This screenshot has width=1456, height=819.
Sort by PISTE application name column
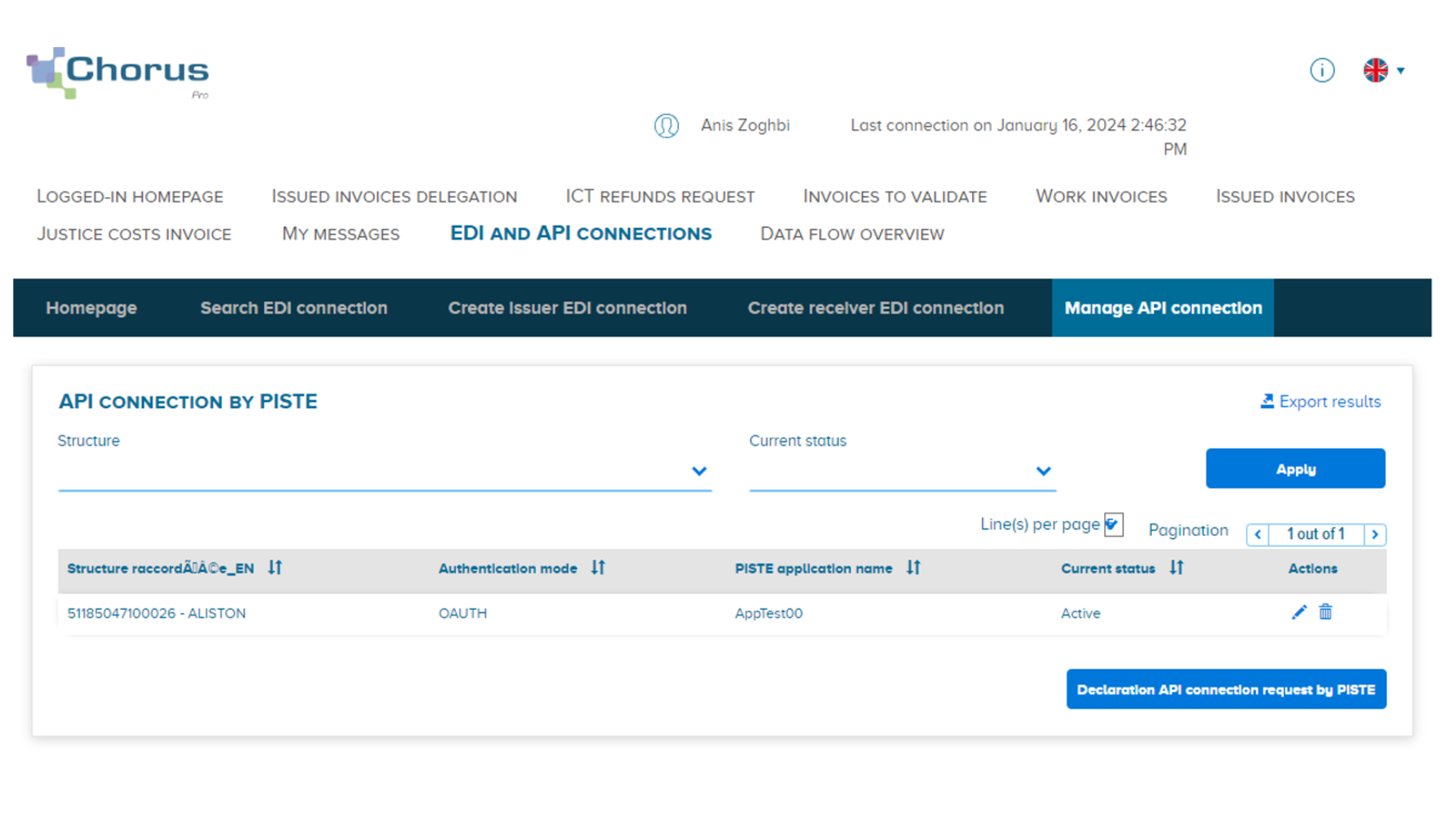click(x=913, y=567)
